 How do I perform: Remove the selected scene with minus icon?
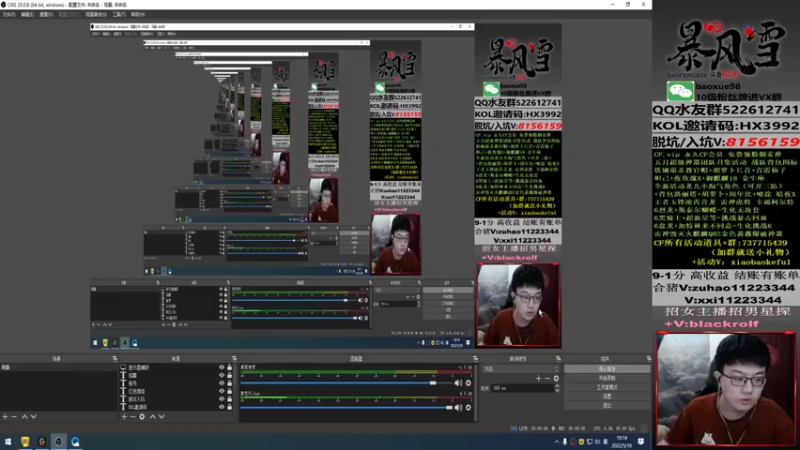tap(14, 417)
